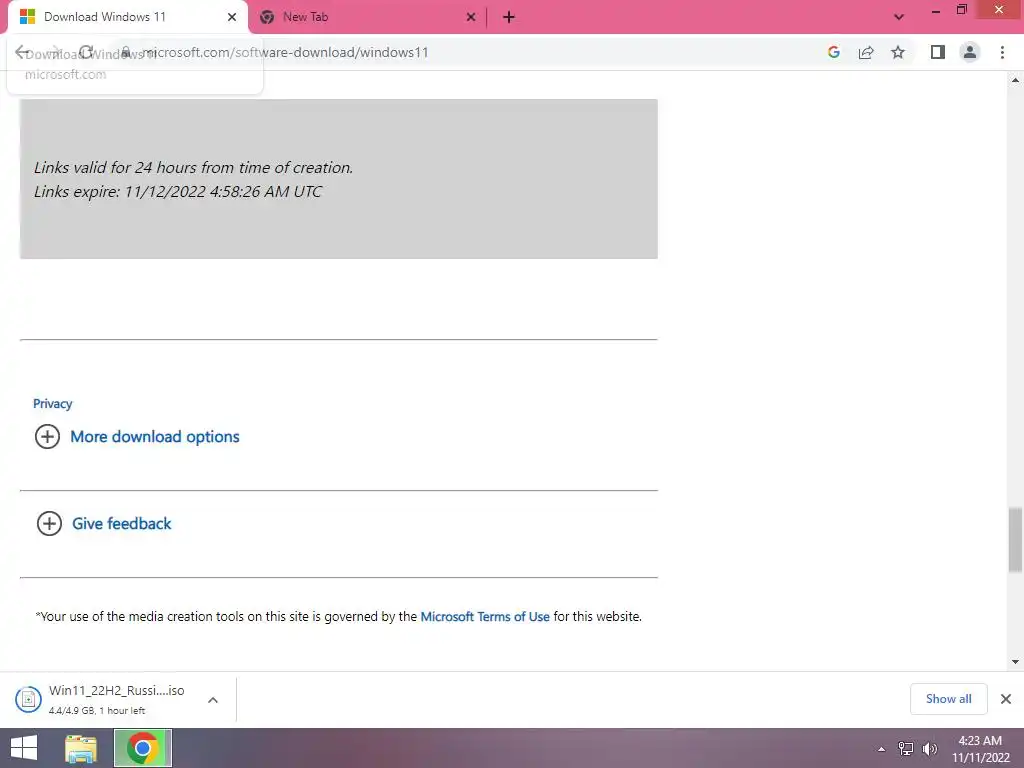Click the Chrome taskbar icon
The height and width of the screenshot is (768, 1024).
pos(142,748)
